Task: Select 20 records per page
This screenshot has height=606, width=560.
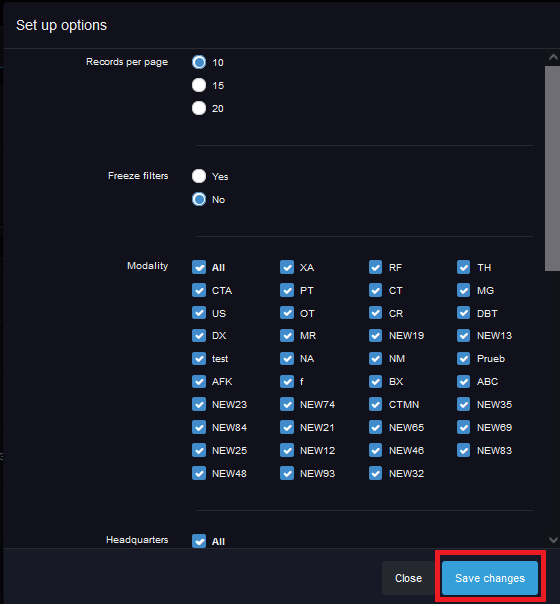Action: pos(199,108)
